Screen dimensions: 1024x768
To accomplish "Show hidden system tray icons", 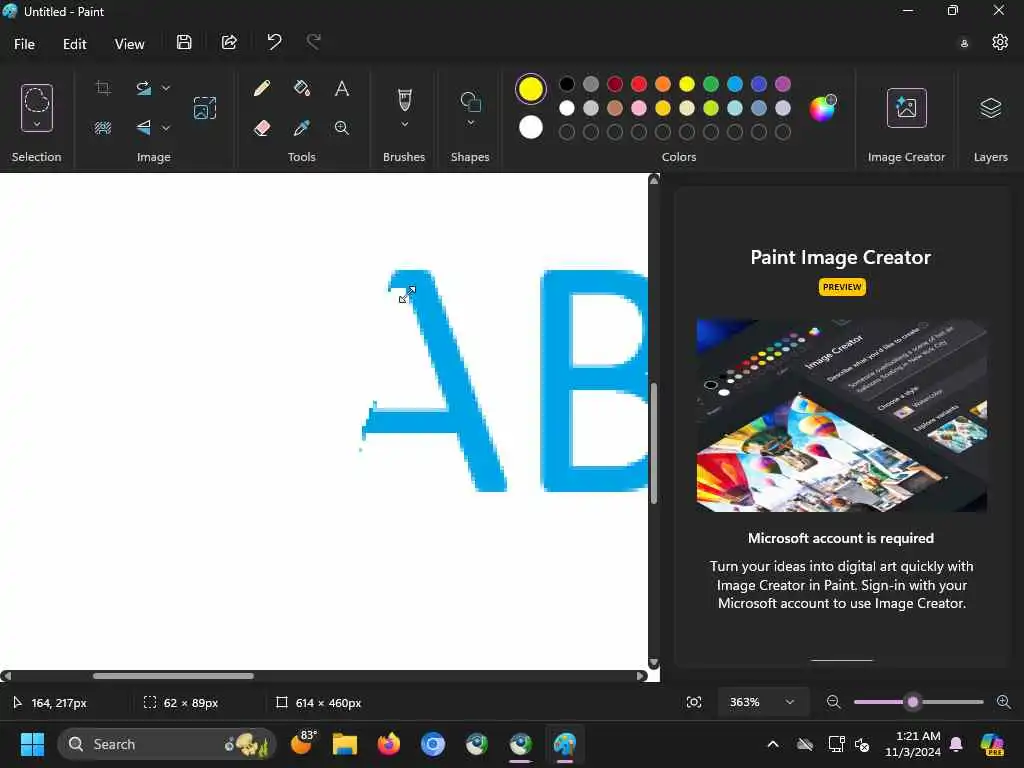I will click(x=773, y=744).
